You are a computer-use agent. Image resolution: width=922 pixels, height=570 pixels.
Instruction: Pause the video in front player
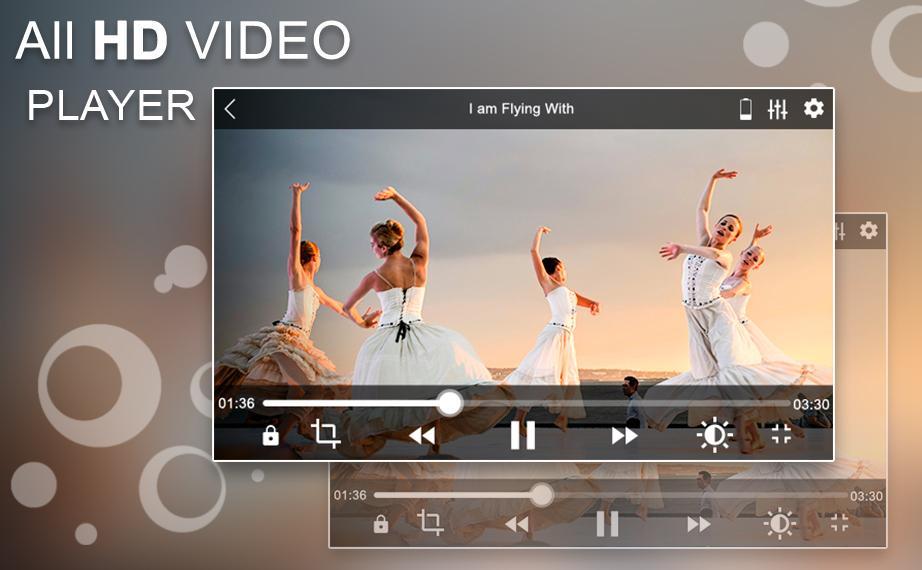point(523,435)
